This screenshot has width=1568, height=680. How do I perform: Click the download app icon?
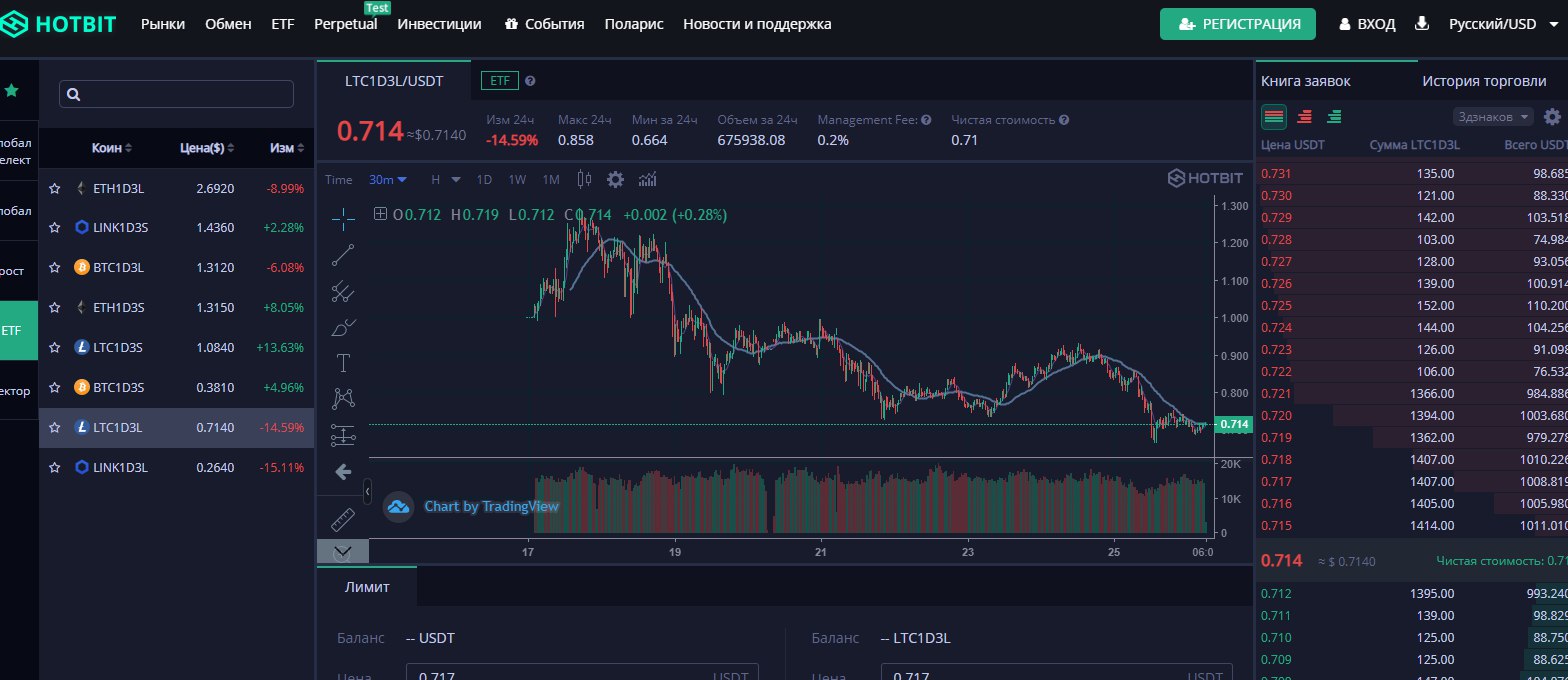coord(1423,23)
